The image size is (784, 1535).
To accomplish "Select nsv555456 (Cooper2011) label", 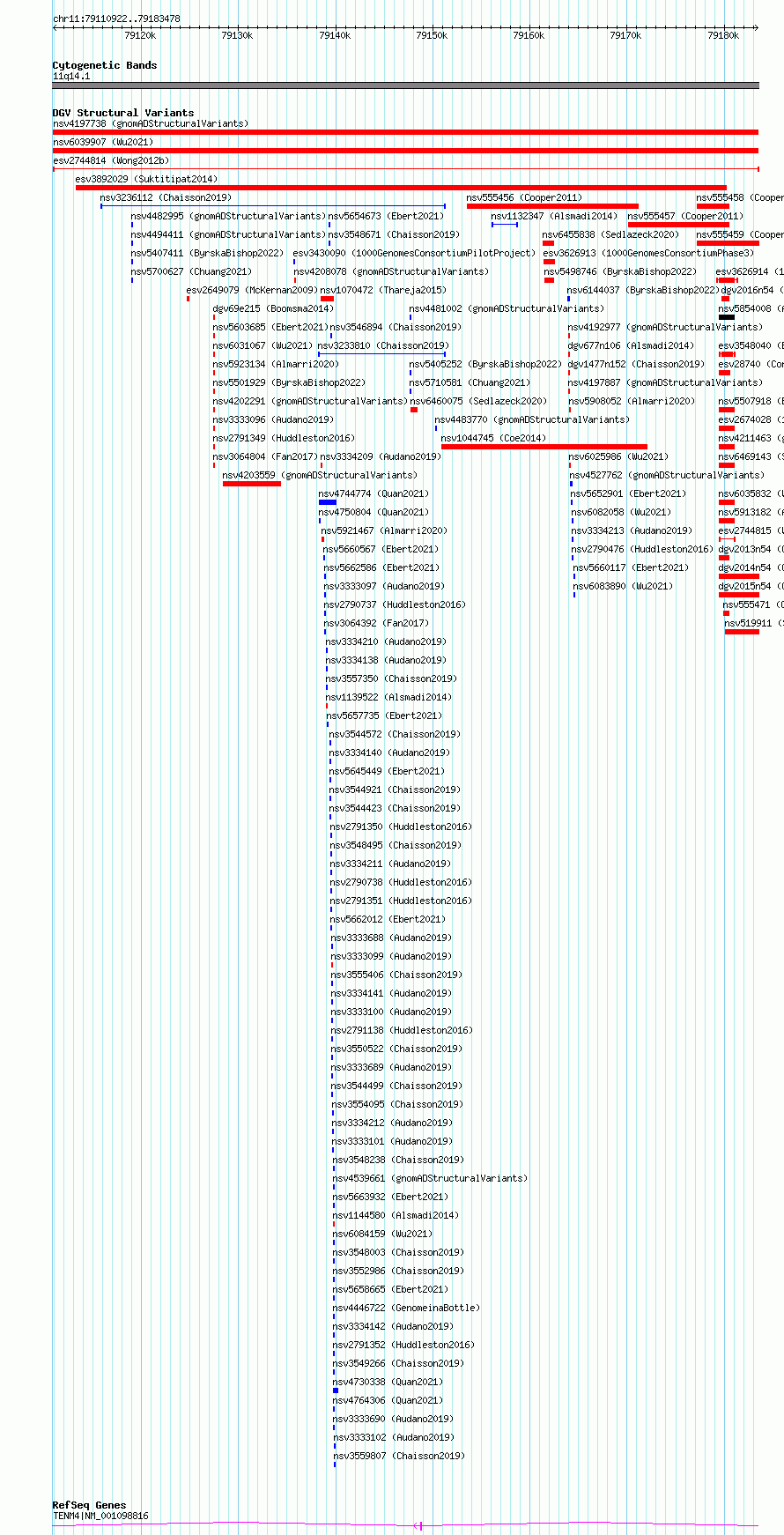I will [x=524, y=197].
